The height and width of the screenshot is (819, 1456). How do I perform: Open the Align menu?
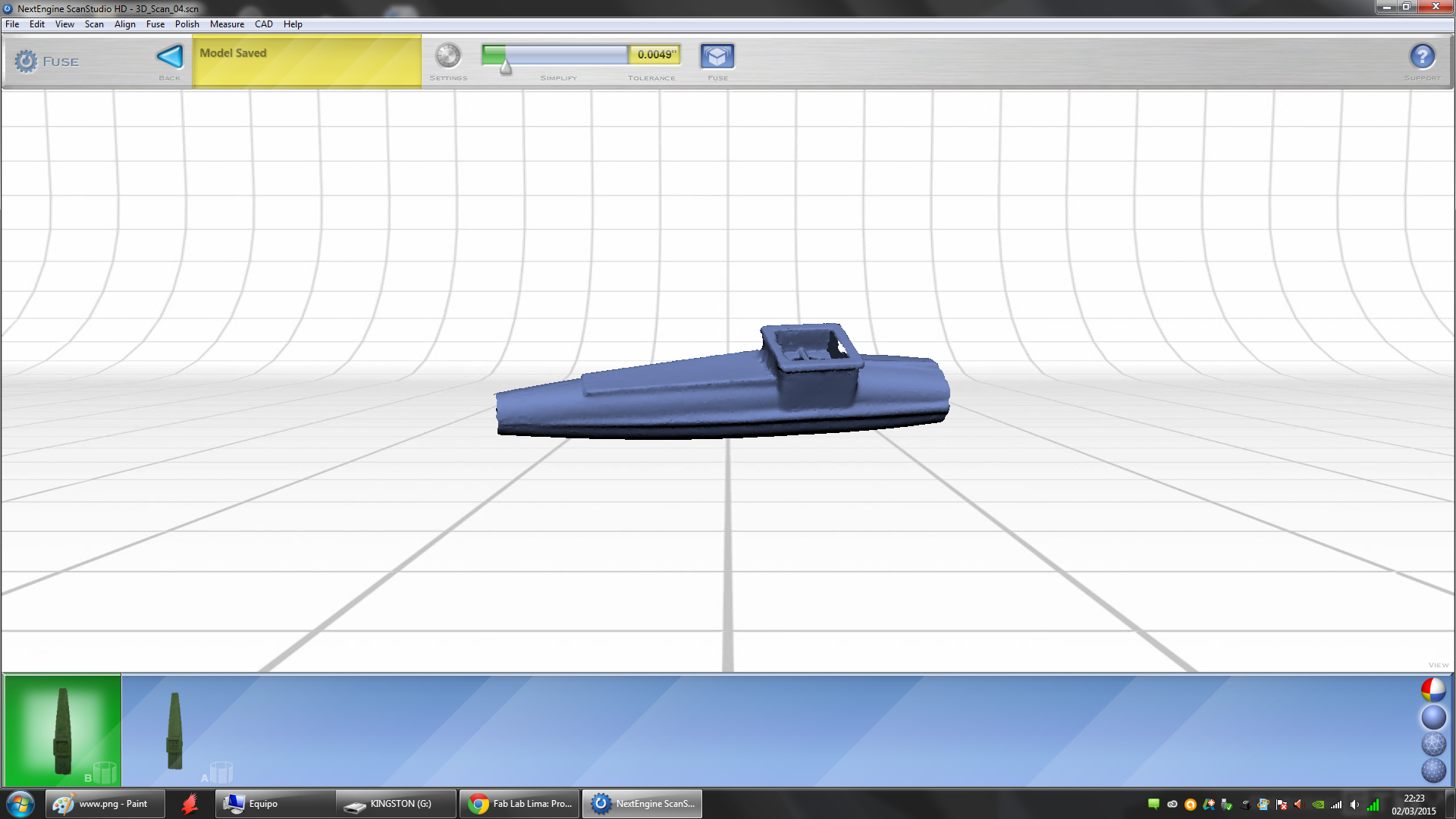pyautogui.click(x=124, y=24)
